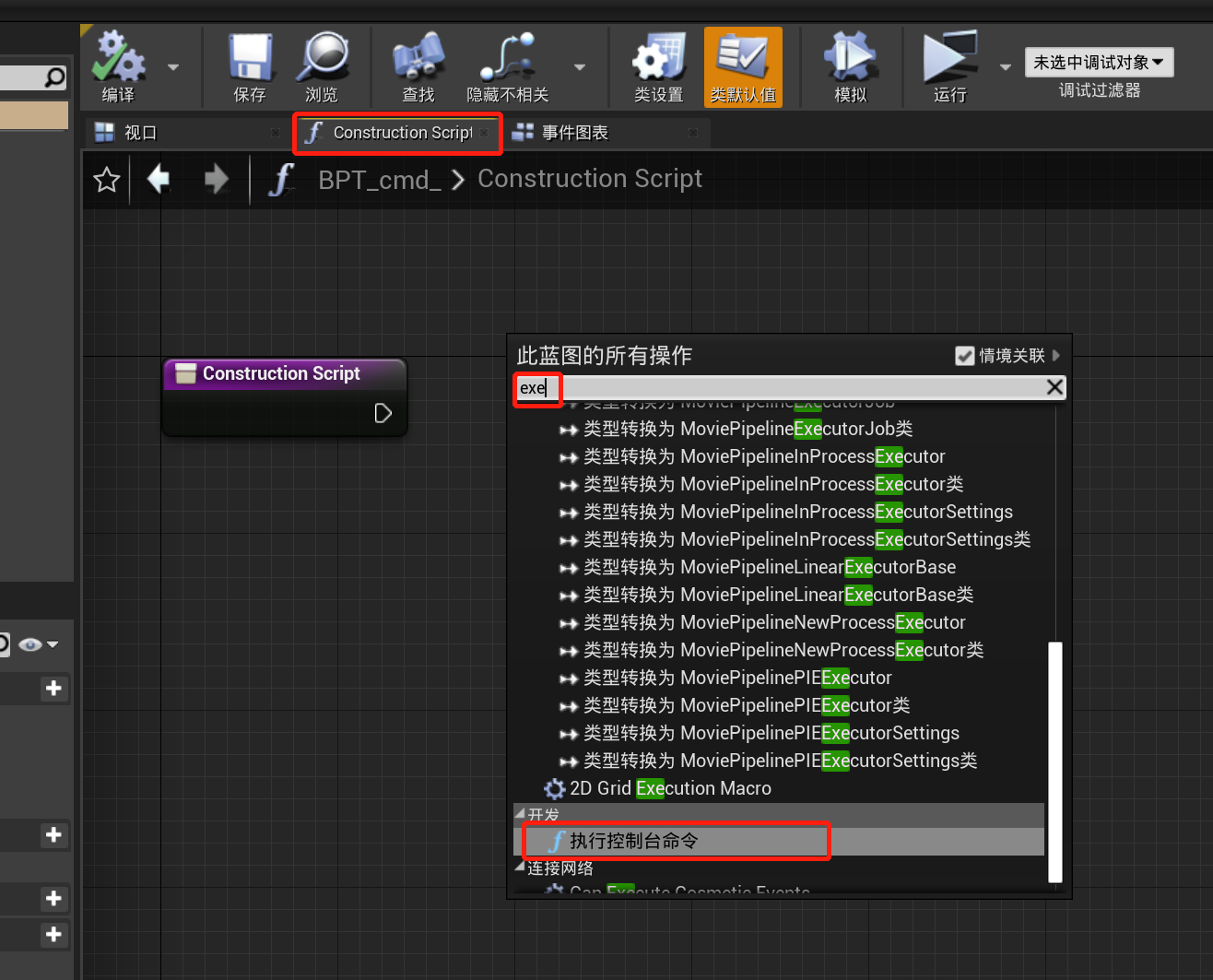Click the BPT_cmd_ breadcrumb link
This screenshot has height=980, width=1213.
[x=378, y=179]
